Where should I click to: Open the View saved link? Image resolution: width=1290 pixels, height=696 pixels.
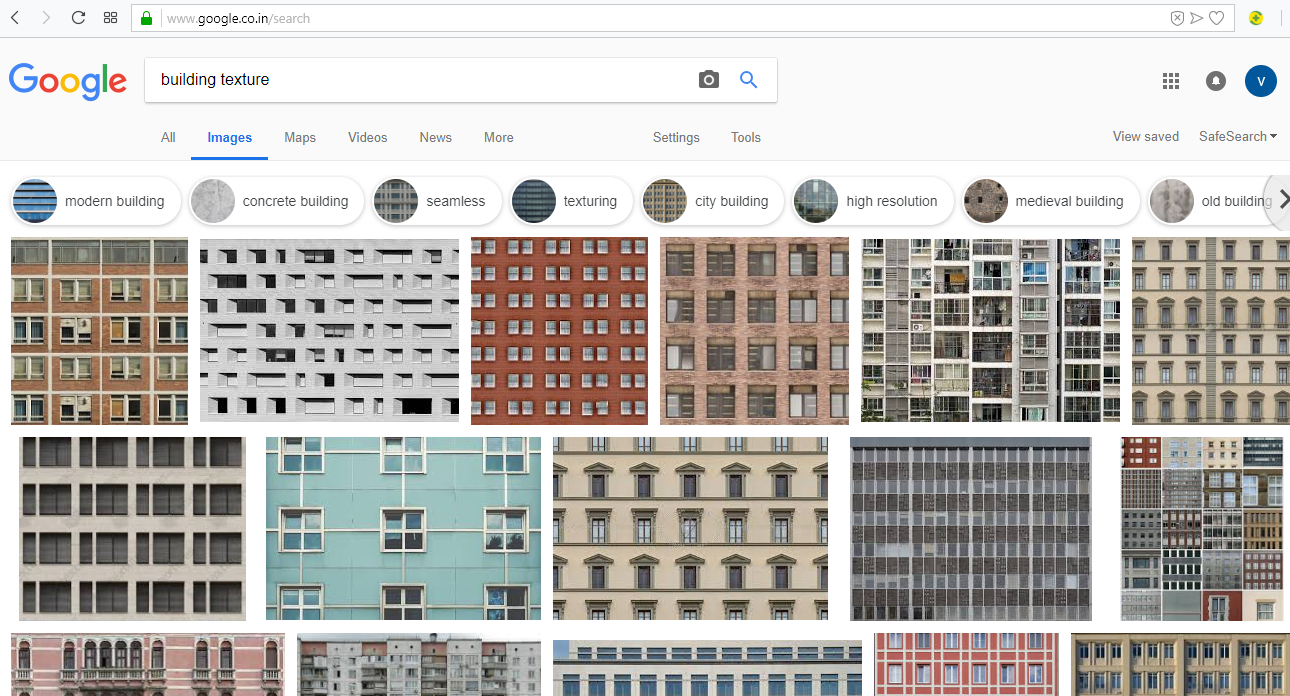click(x=1146, y=137)
